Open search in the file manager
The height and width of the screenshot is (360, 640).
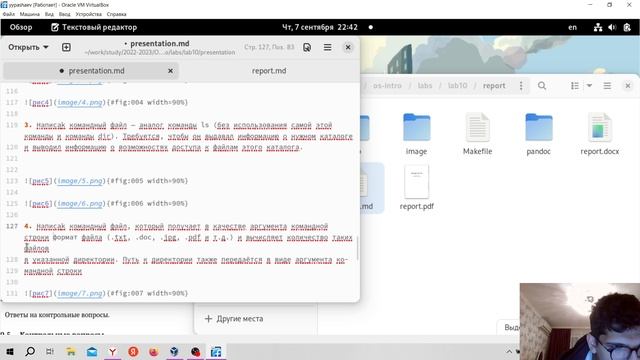tap(542, 86)
